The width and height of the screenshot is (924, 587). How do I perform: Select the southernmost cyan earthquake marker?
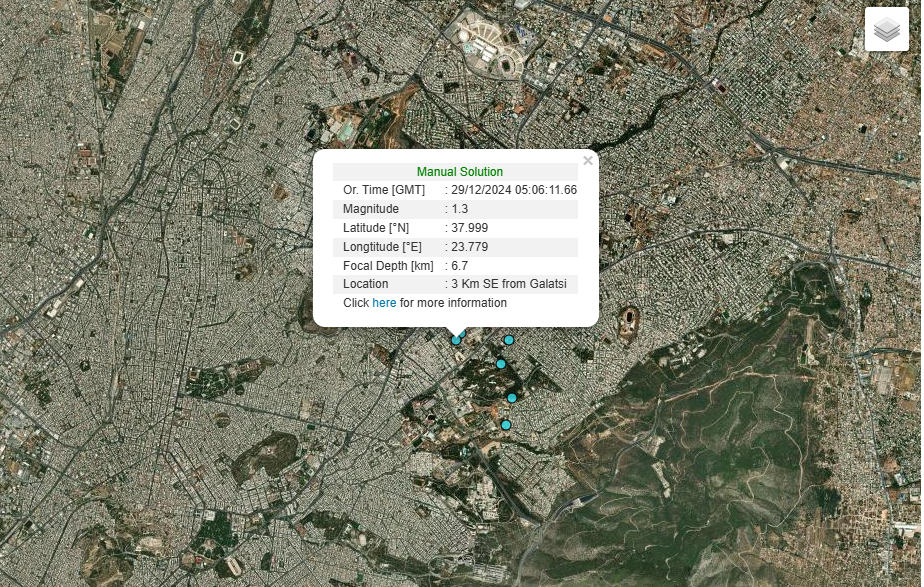click(505, 425)
